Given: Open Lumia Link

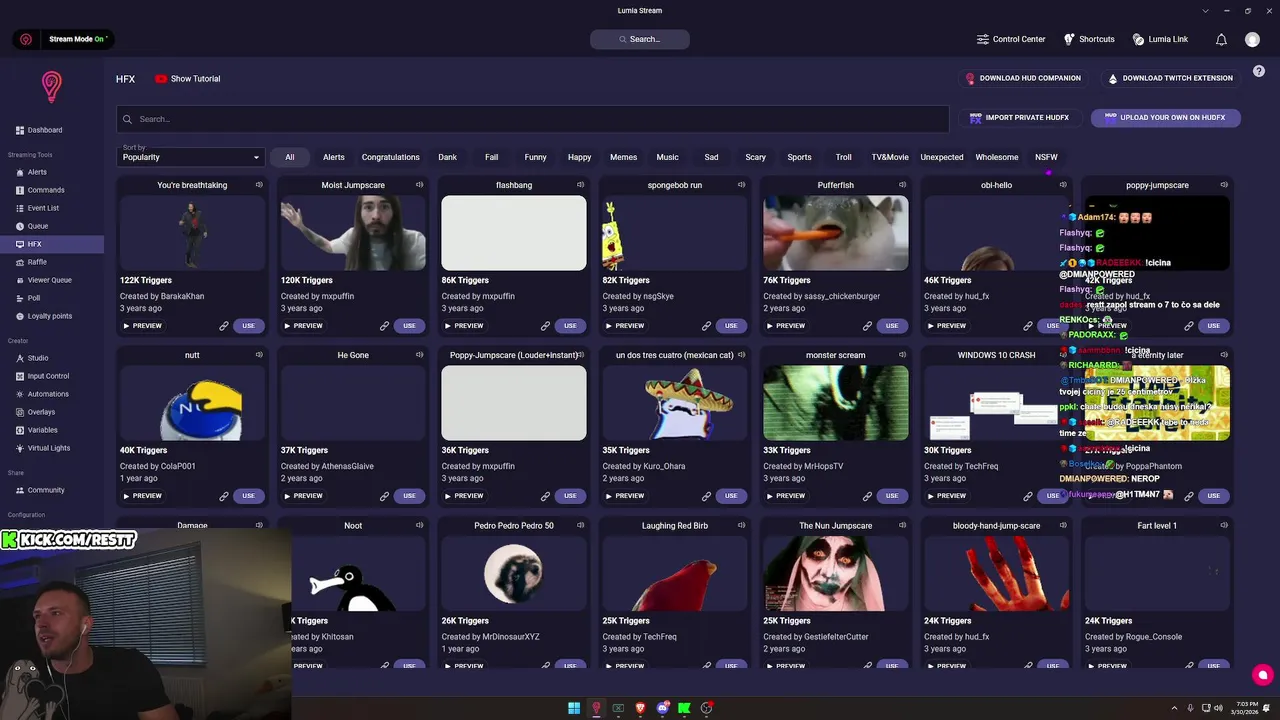Looking at the screenshot, I should click(x=1160, y=39).
